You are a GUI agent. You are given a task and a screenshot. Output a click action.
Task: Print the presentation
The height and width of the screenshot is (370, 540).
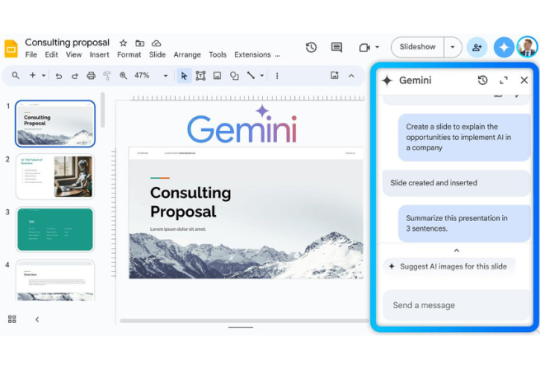tap(91, 75)
